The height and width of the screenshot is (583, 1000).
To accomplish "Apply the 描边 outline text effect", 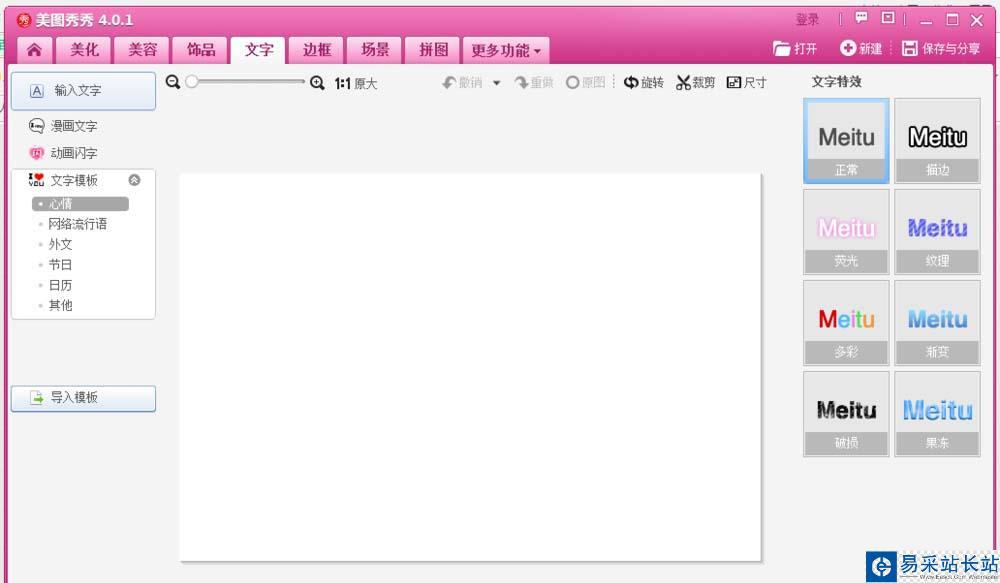I will pos(938,142).
